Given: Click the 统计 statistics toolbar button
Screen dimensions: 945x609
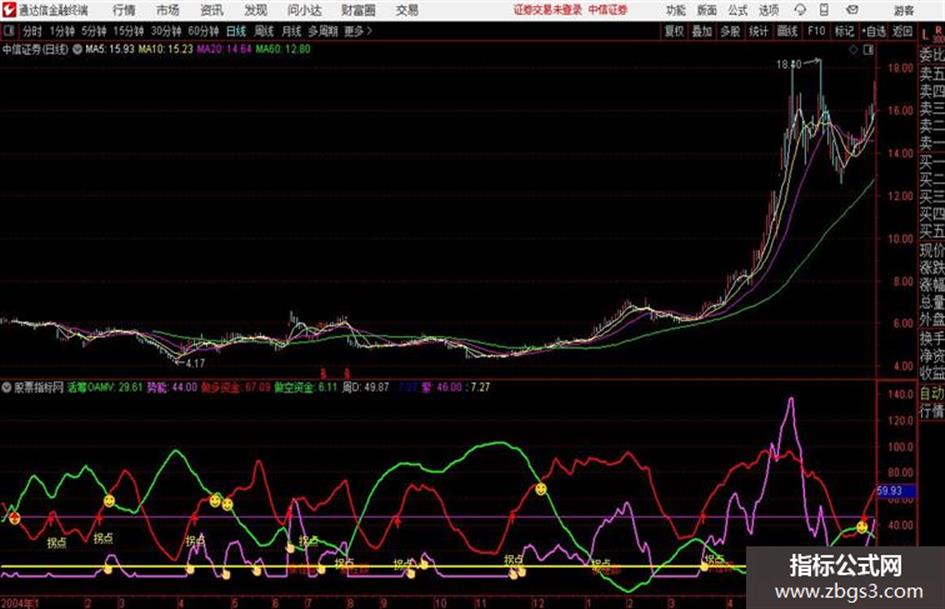Looking at the screenshot, I should click(x=758, y=31).
